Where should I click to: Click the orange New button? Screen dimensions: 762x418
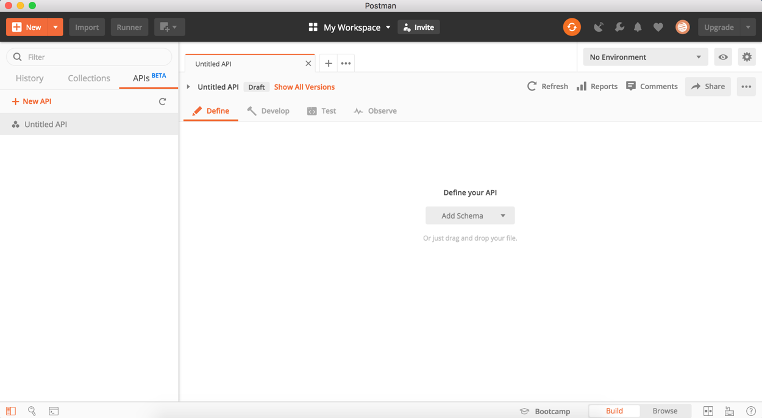(27, 27)
